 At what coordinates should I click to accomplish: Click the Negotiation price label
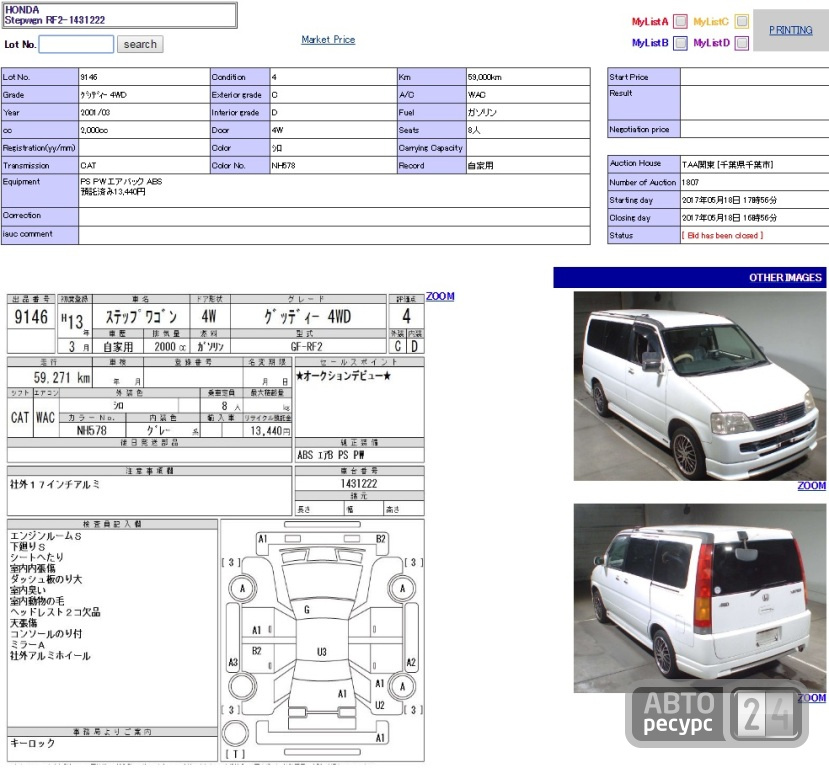(x=639, y=129)
